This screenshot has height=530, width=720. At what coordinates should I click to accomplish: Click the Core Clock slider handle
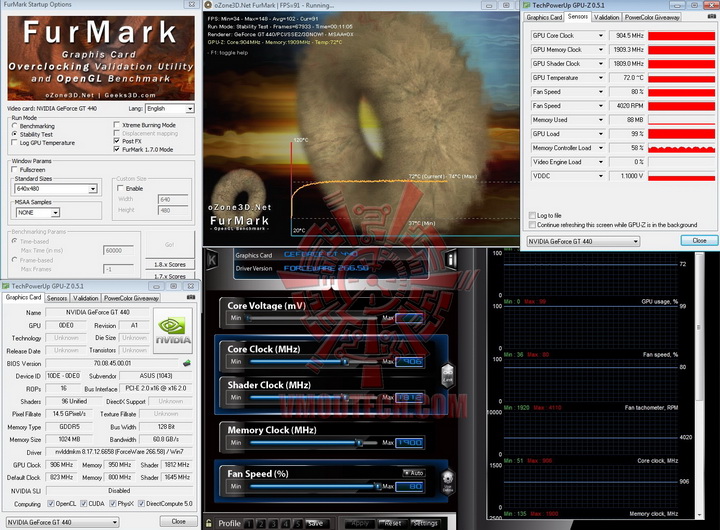[345, 362]
